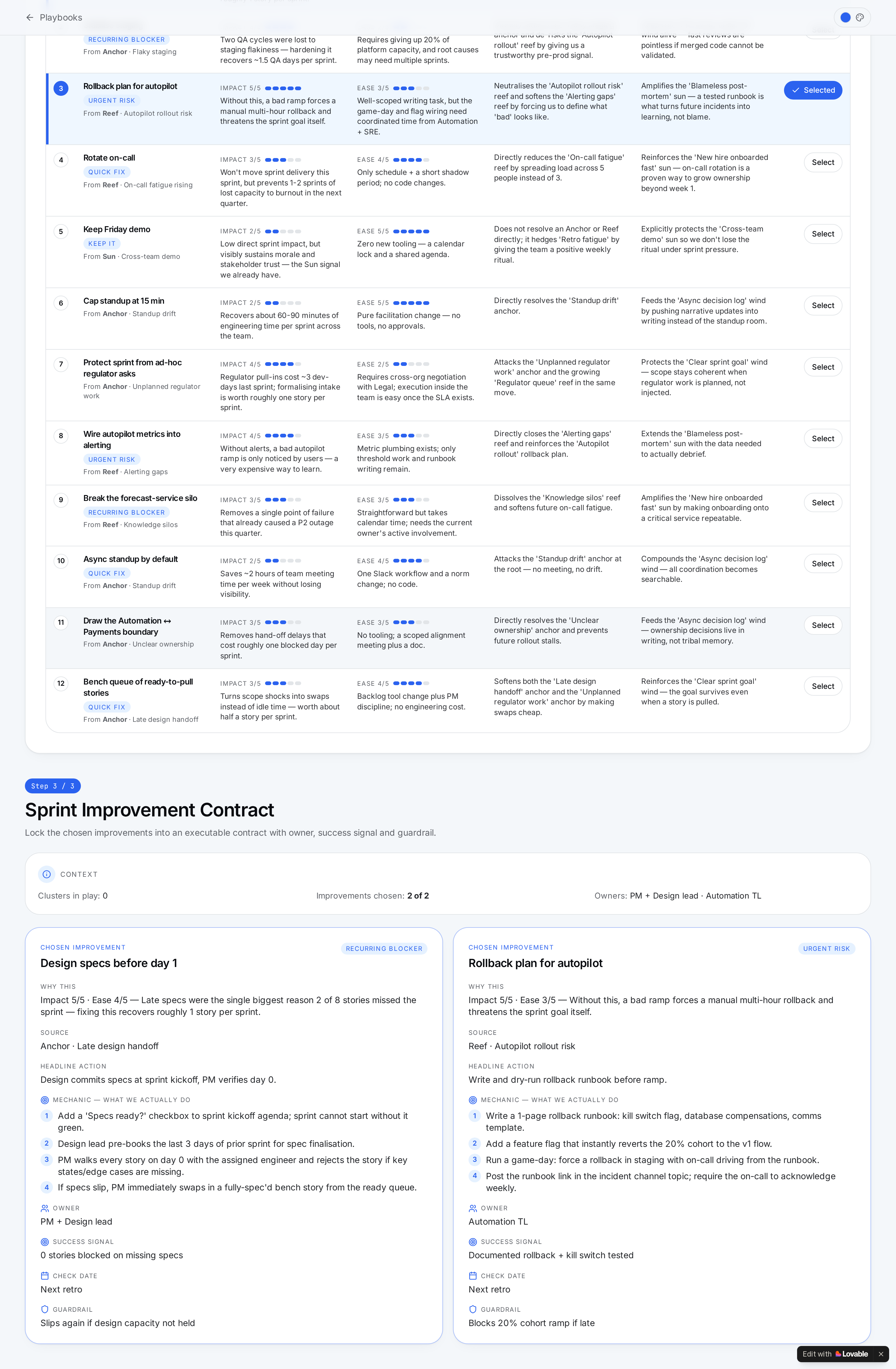
Task: Deselect the Rollback plan for autopilot improvement
Action: pos(813,90)
